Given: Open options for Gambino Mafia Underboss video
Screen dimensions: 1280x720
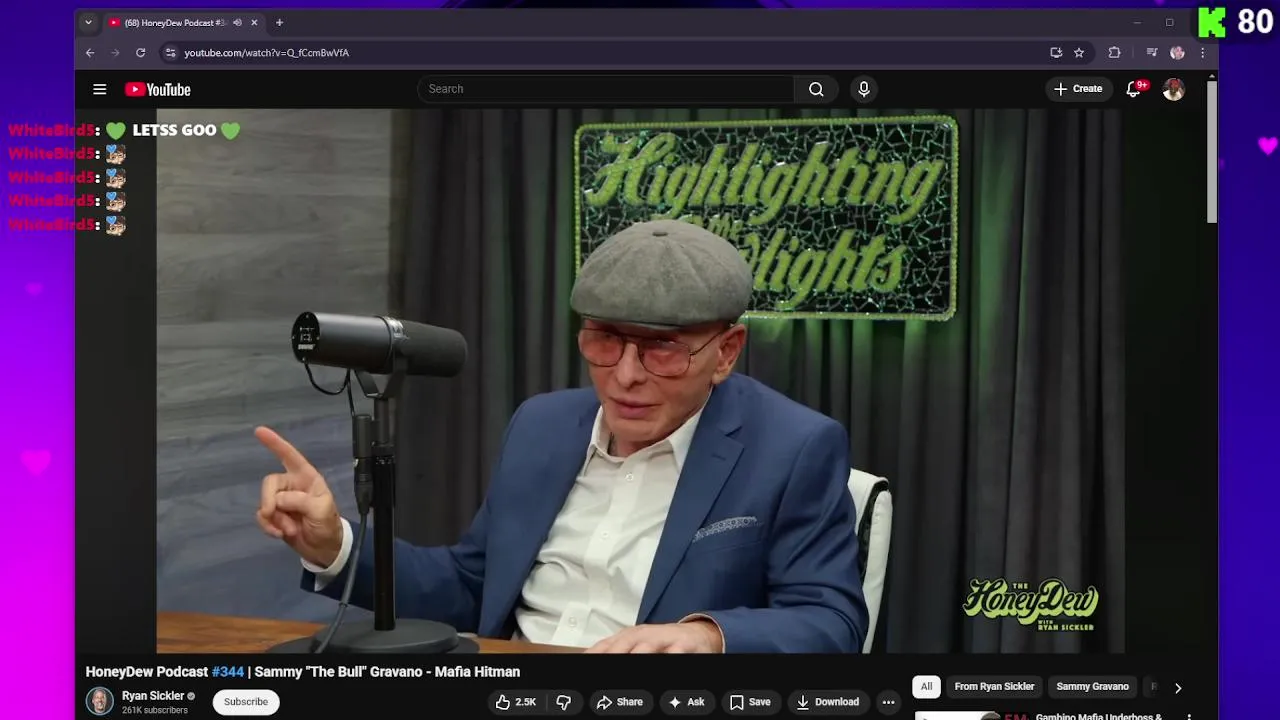Looking at the screenshot, I should tap(1189, 716).
